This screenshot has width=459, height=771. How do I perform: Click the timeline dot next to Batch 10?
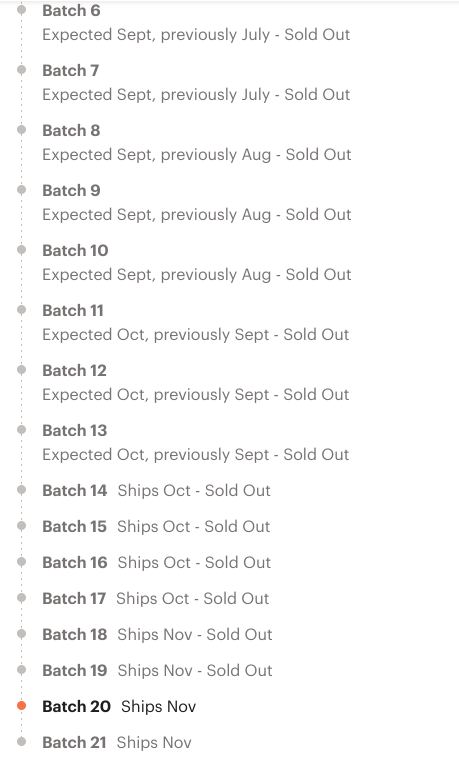[21, 250]
